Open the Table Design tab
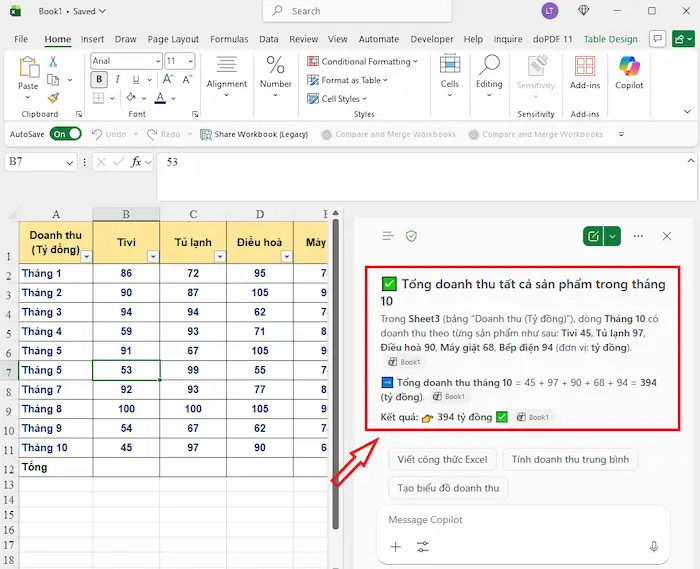Screen dimensions: 700x569 tap(610, 39)
